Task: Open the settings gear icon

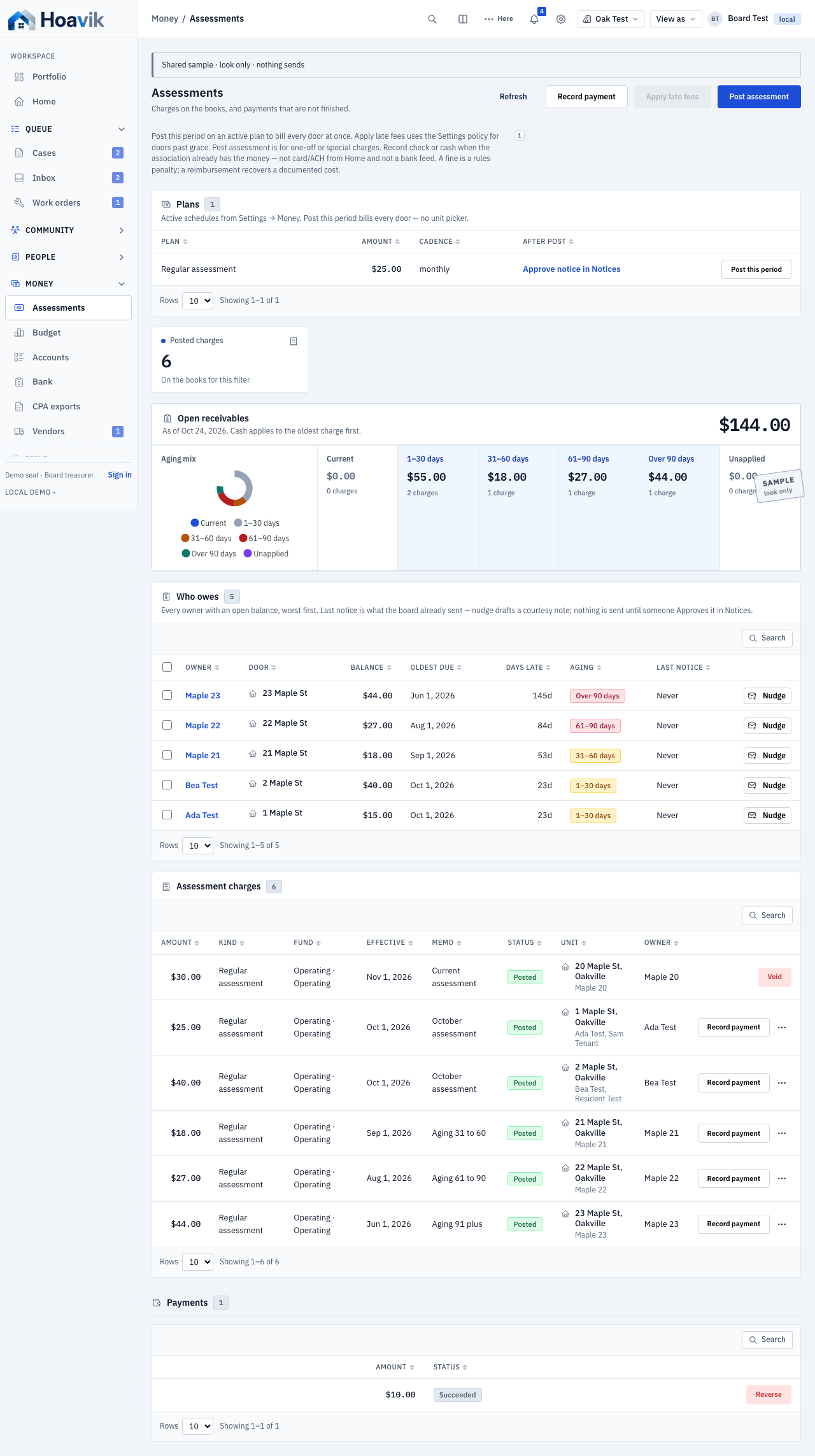Action: [561, 19]
